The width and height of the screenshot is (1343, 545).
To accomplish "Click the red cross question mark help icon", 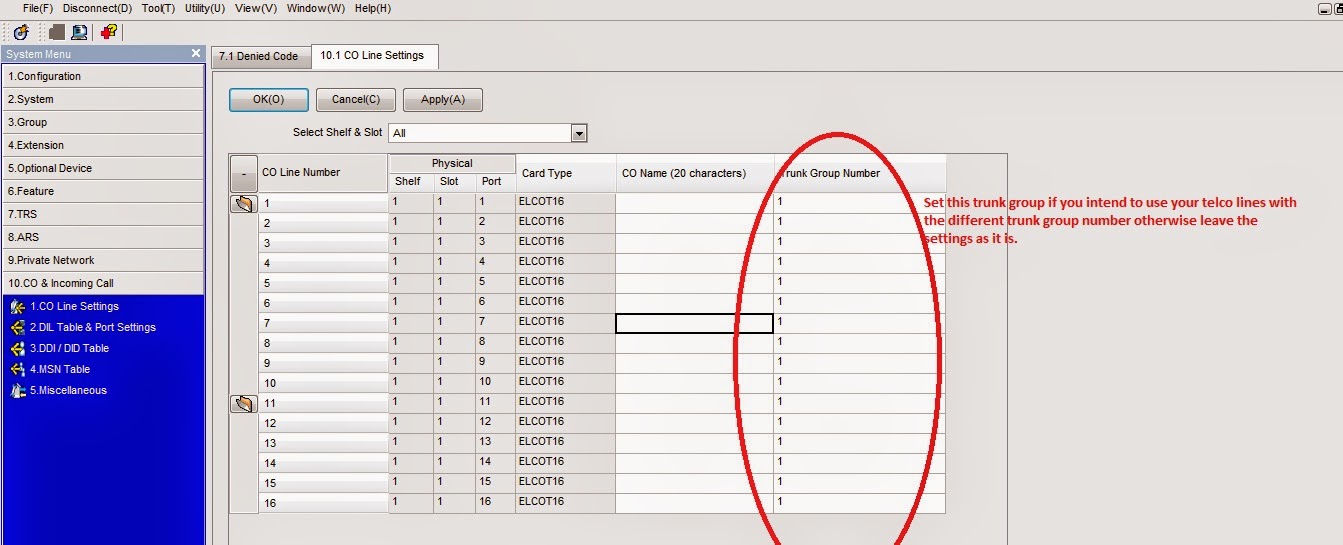I will click(x=109, y=32).
